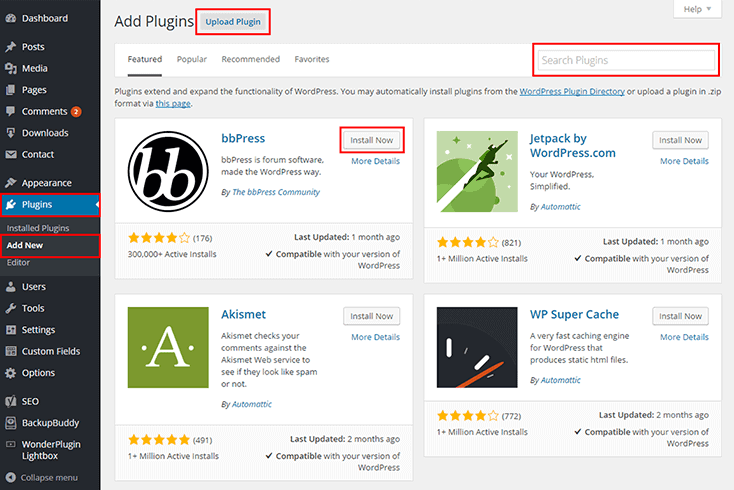Install the Akismet plugin now

click(372, 316)
